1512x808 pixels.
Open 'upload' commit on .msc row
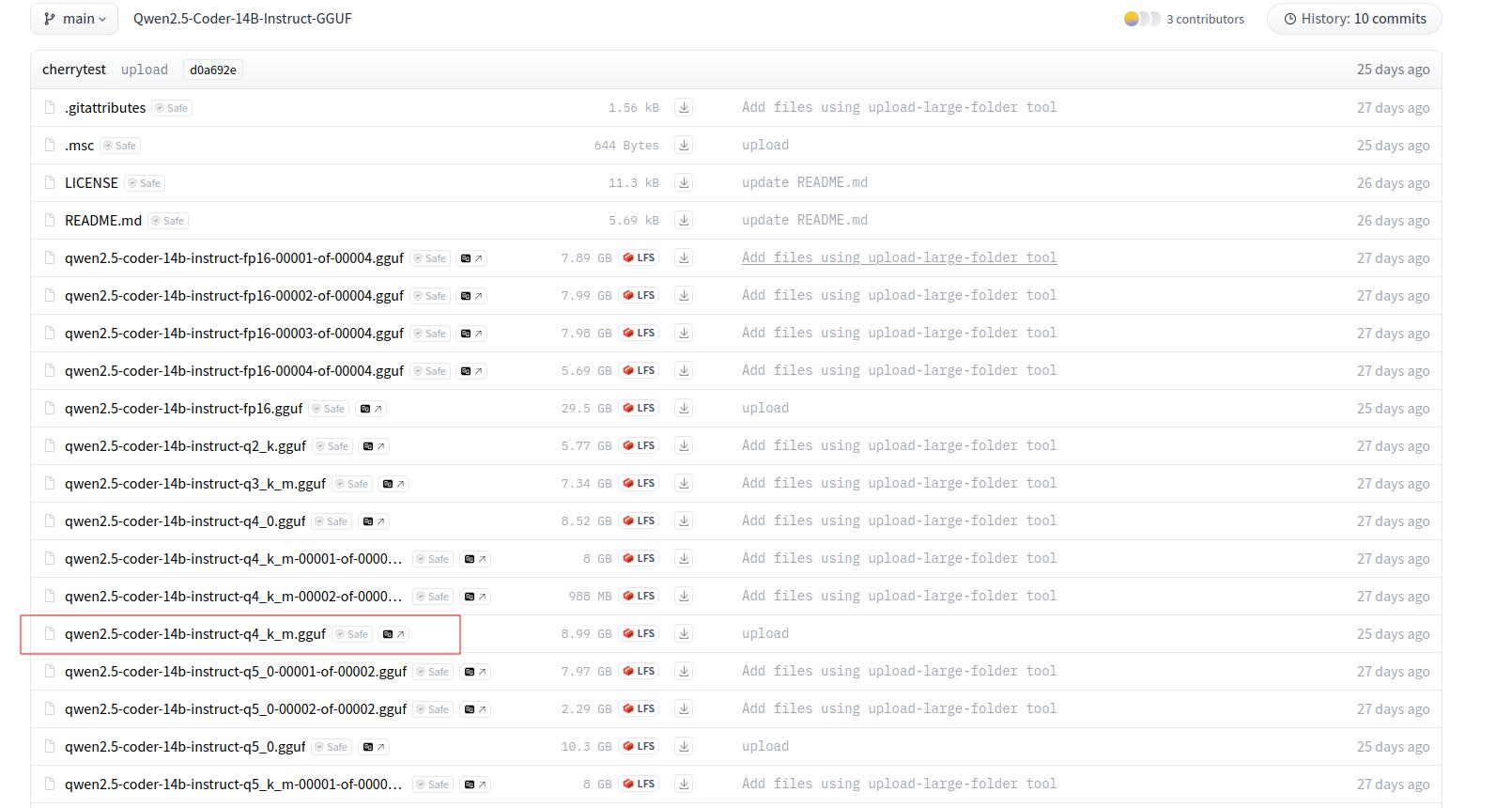[x=765, y=145]
